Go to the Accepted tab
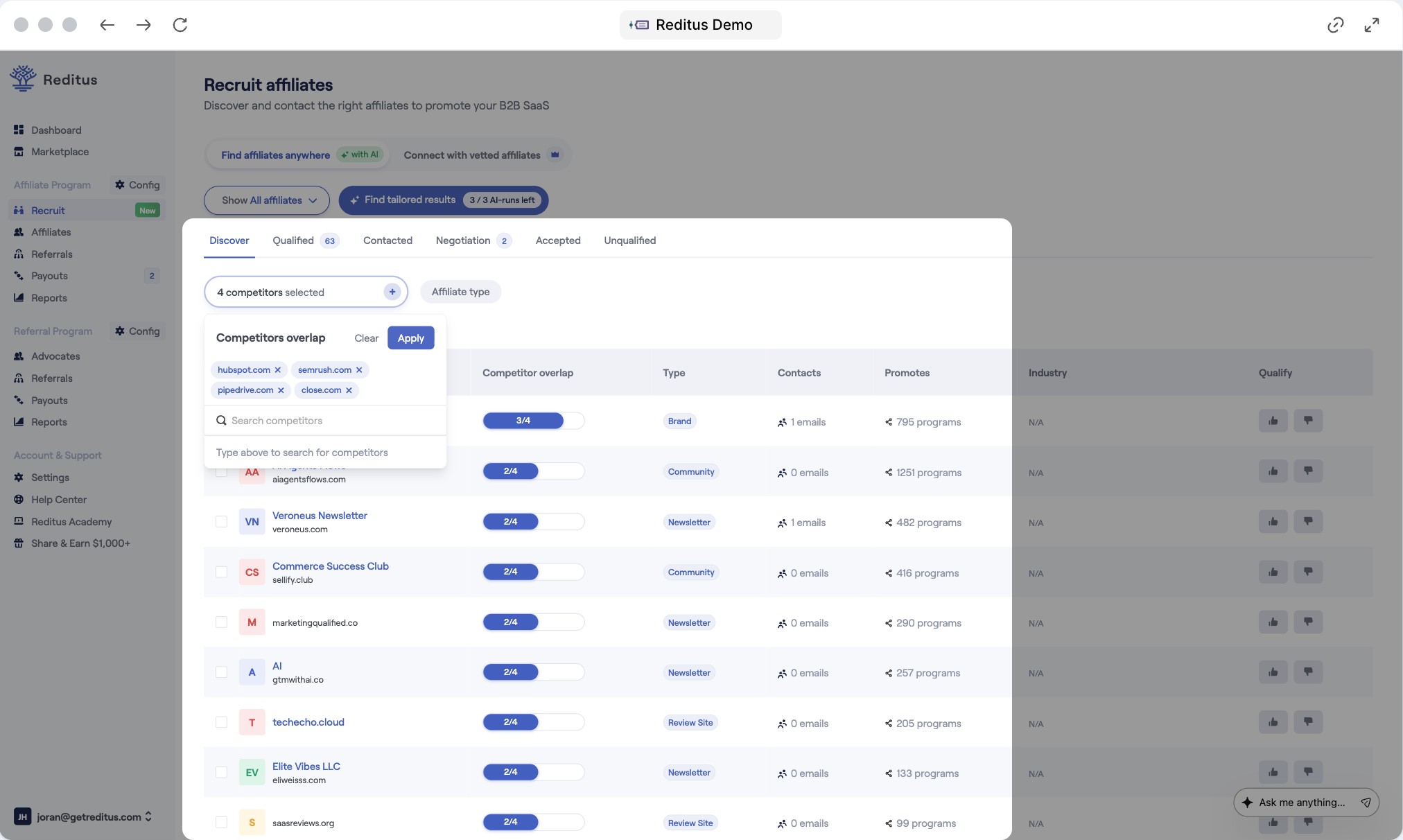The width and height of the screenshot is (1403, 840). [x=558, y=240]
